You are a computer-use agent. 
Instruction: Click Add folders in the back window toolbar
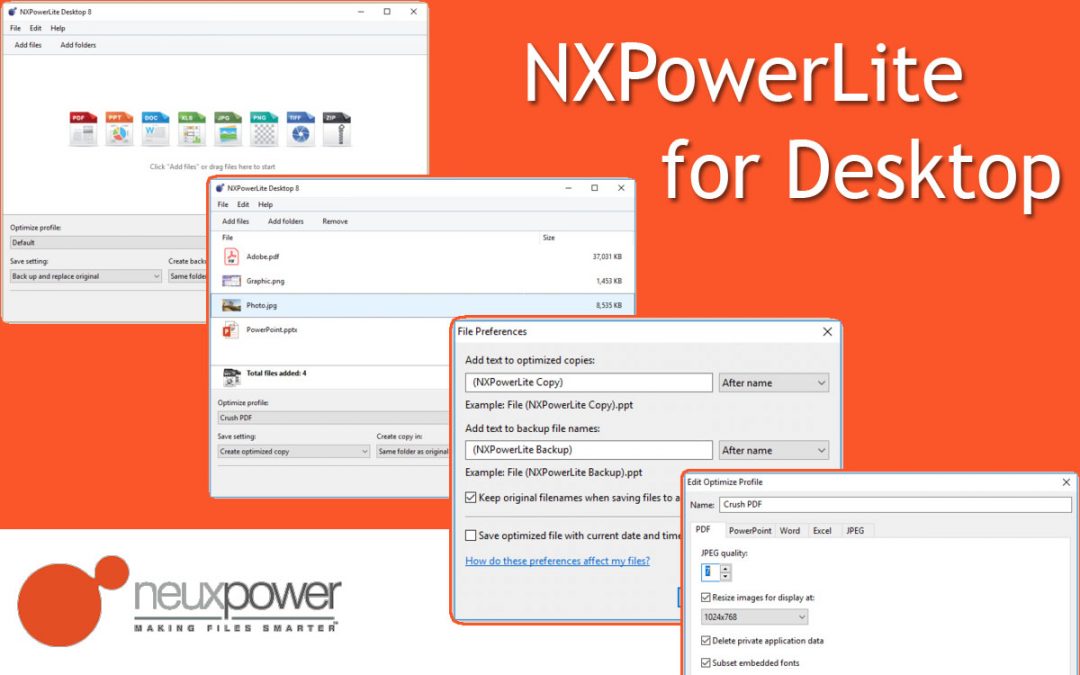[x=79, y=45]
